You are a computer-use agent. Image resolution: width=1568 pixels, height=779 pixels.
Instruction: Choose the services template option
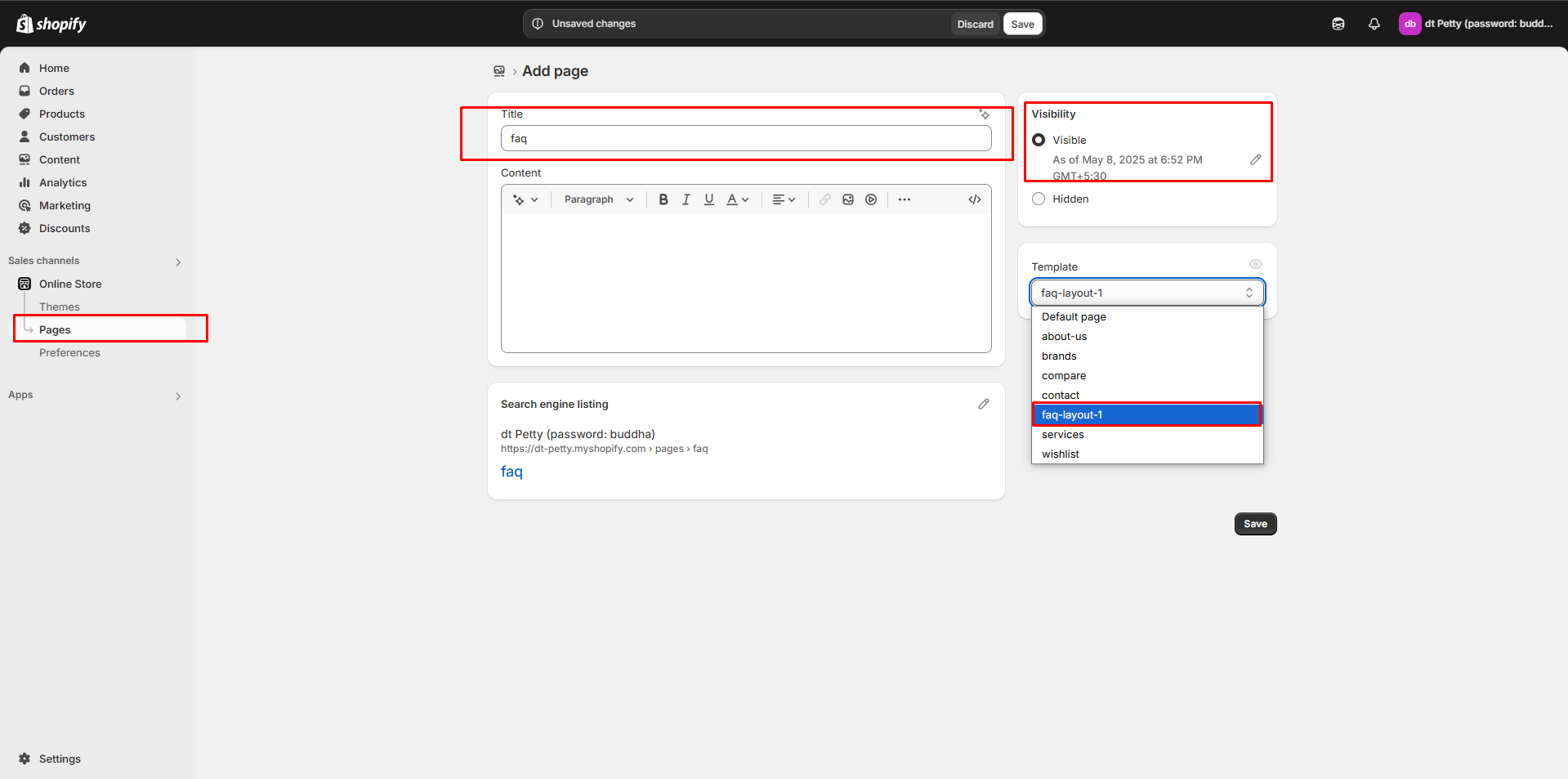(x=1063, y=435)
